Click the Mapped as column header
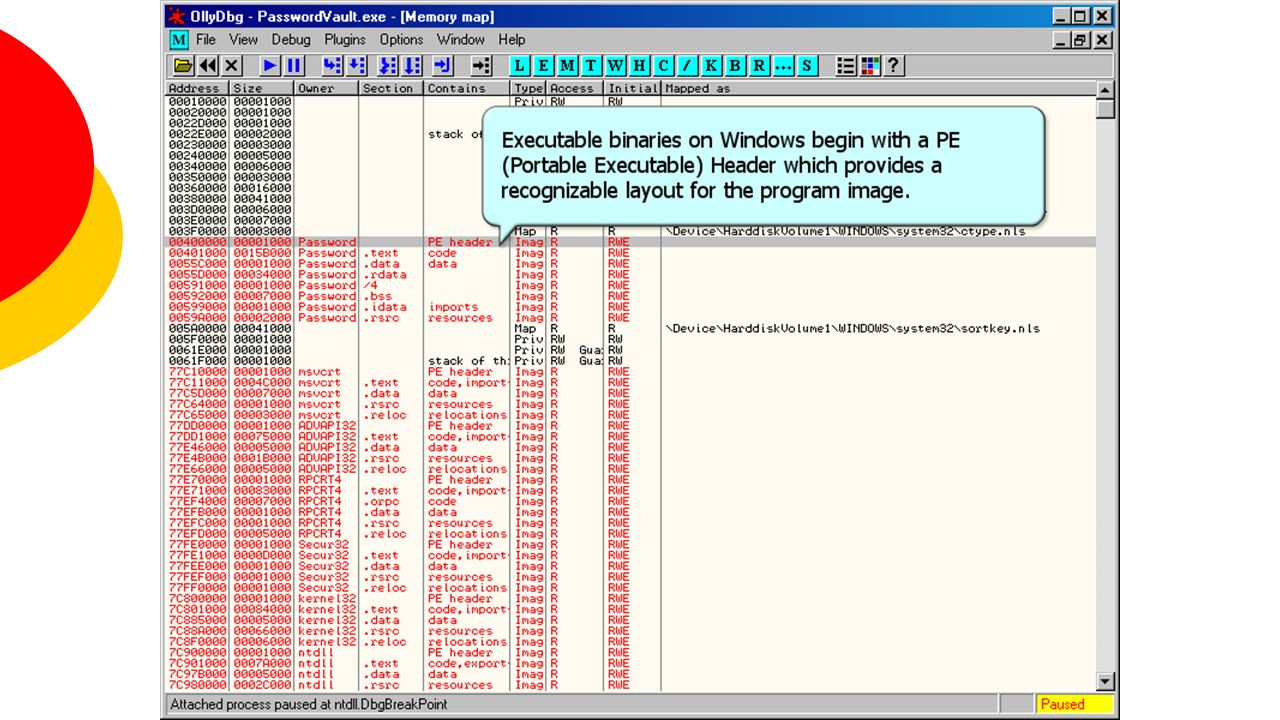Viewport: 1280px width, 720px height. (878, 88)
